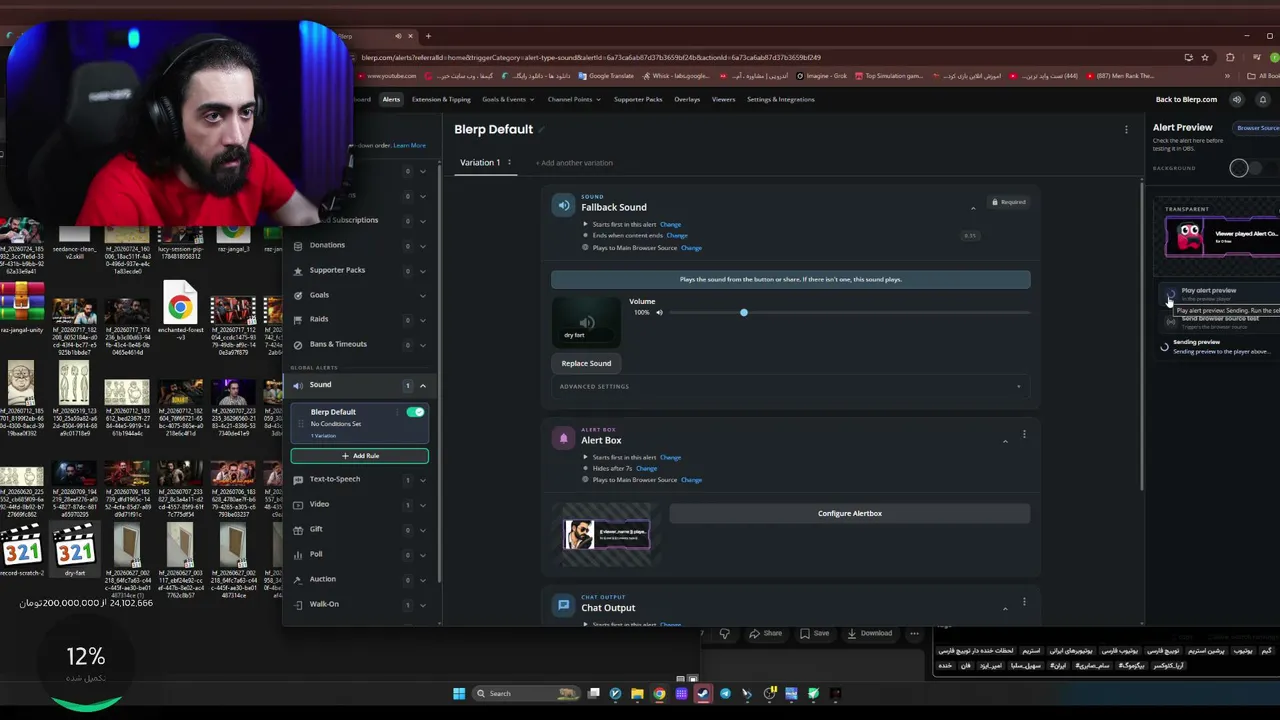Open Extension & Tipping tab
The image size is (1280, 720).
[441, 99]
